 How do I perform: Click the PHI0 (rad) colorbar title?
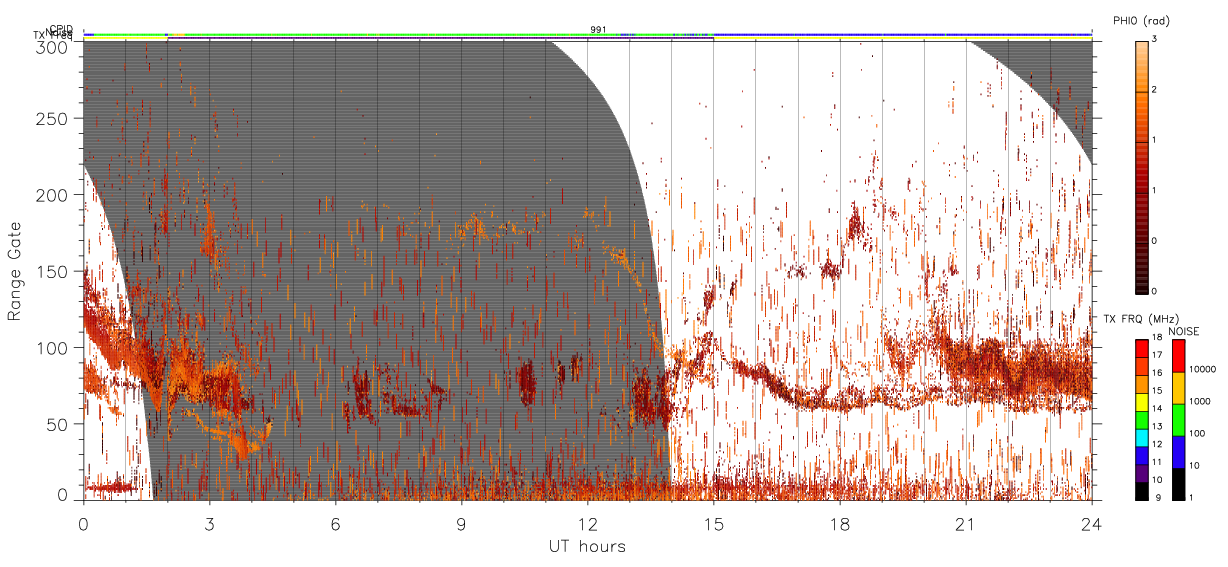point(1140,21)
